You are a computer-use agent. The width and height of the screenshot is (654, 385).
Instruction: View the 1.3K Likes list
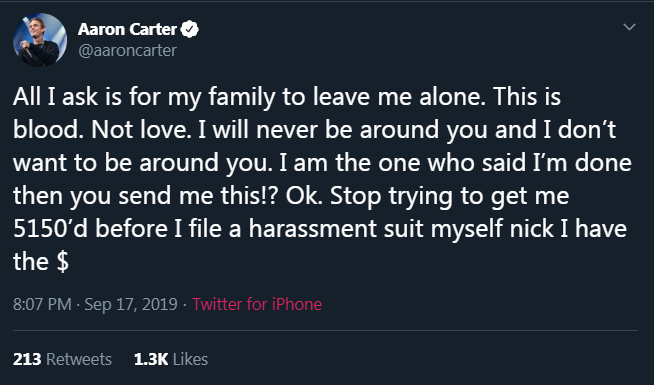point(171,359)
